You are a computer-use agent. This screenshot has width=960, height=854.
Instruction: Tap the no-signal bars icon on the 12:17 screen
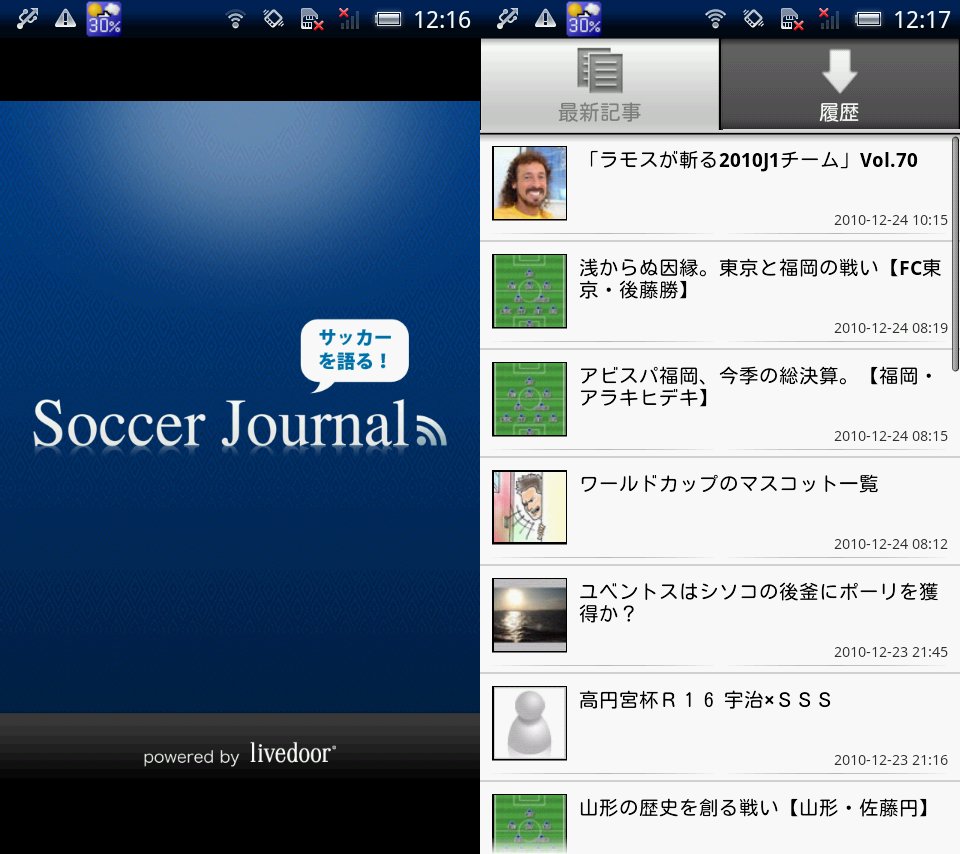point(828,19)
